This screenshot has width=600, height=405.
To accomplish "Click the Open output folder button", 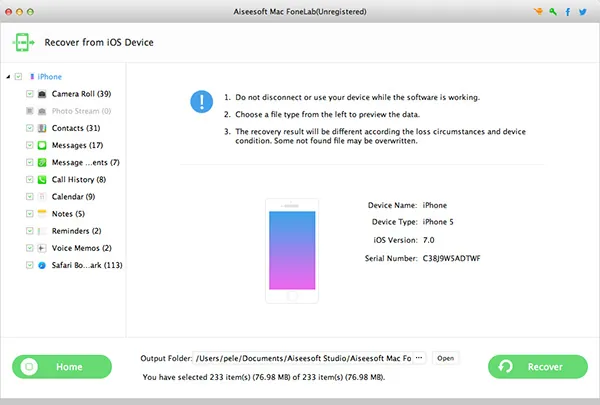I will coord(446,358).
